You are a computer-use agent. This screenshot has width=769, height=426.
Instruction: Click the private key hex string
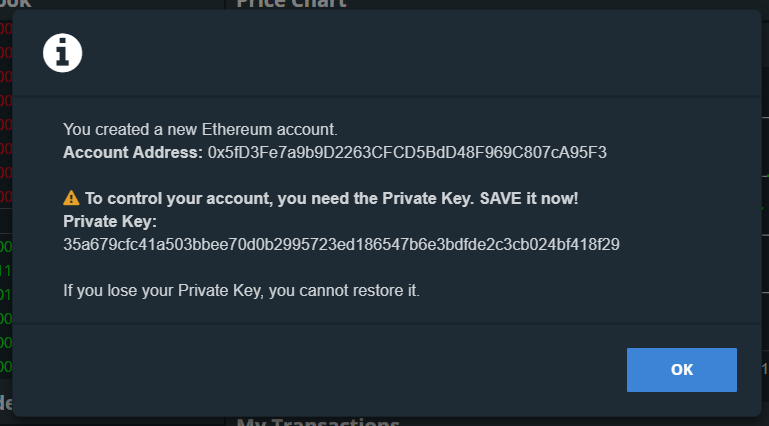(x=341, y=244)
